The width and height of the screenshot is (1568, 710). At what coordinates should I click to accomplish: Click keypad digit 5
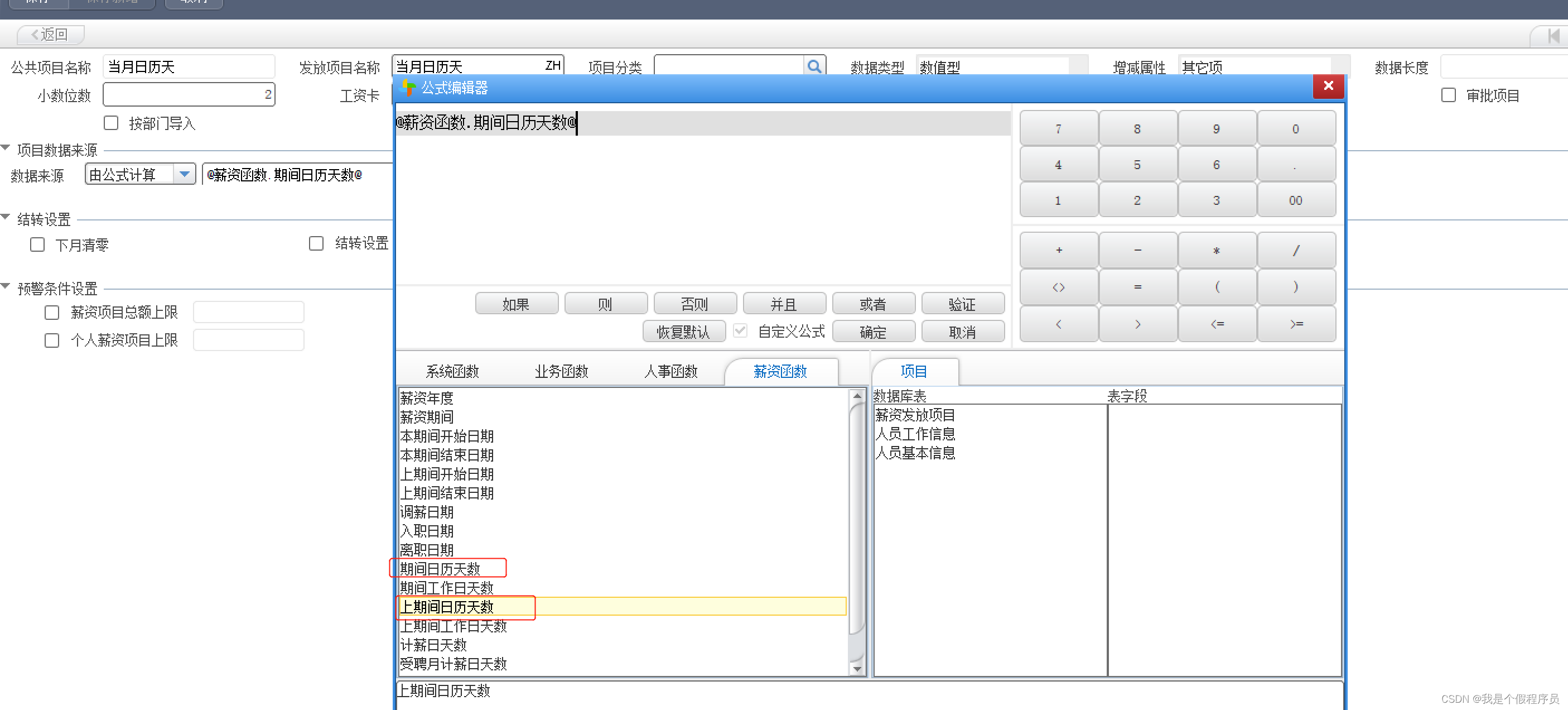pyautogui.click(x=1138, y=165)
